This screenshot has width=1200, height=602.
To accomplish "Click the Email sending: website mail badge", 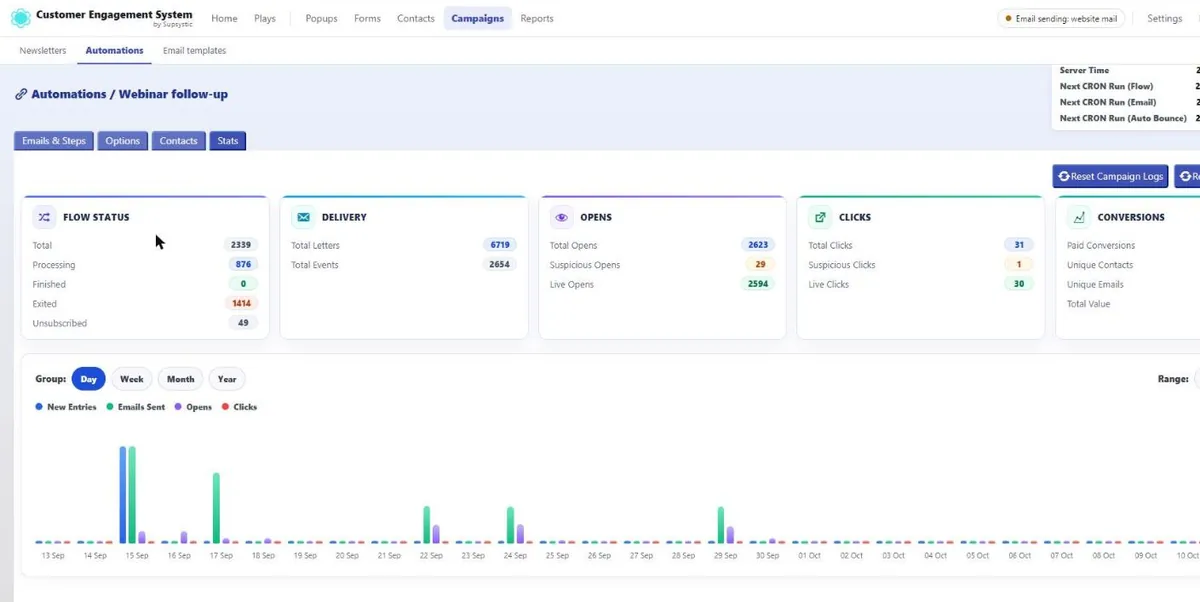I will point(1061,18).
